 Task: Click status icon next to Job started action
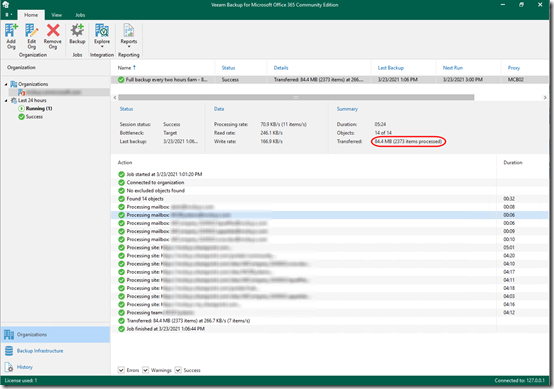click(x=121, y=174)
